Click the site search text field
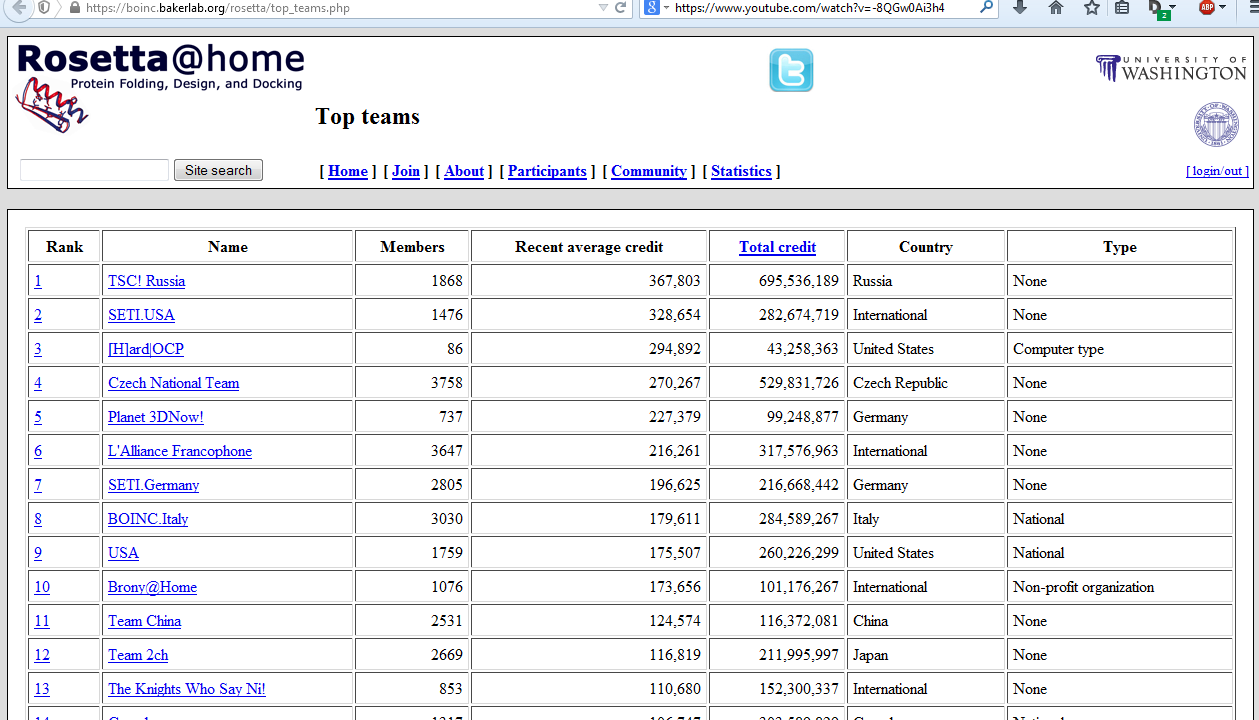 94,170
